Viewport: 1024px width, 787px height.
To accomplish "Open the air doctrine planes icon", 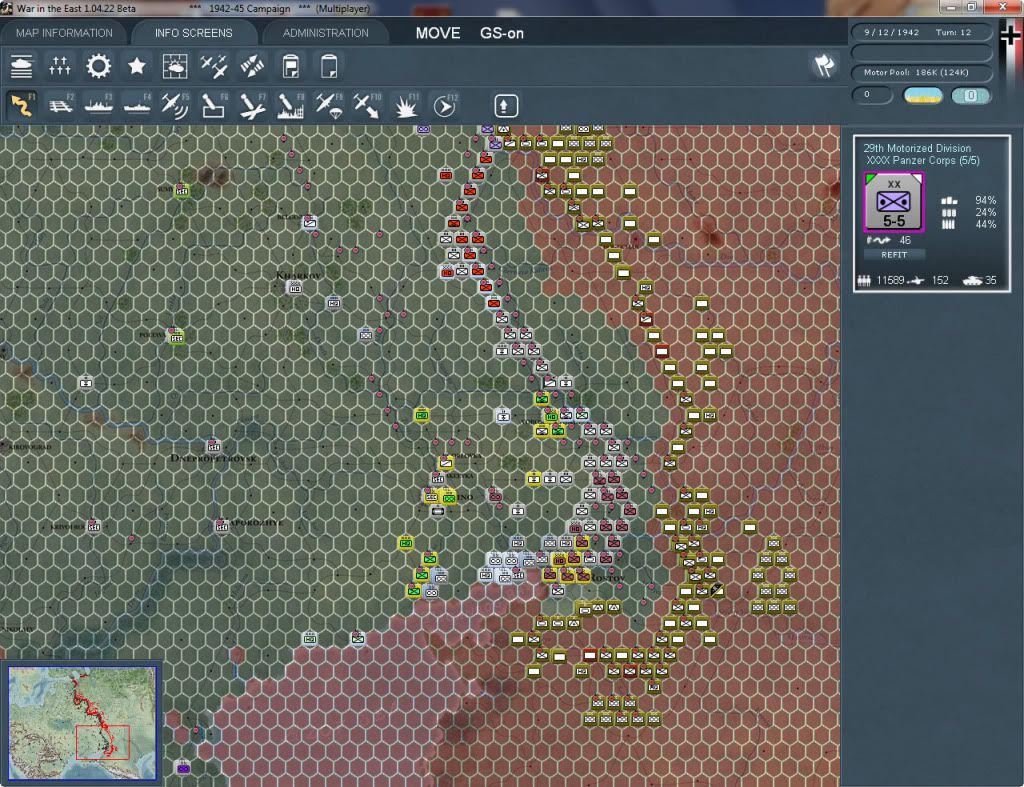I will tap(214, 66).
